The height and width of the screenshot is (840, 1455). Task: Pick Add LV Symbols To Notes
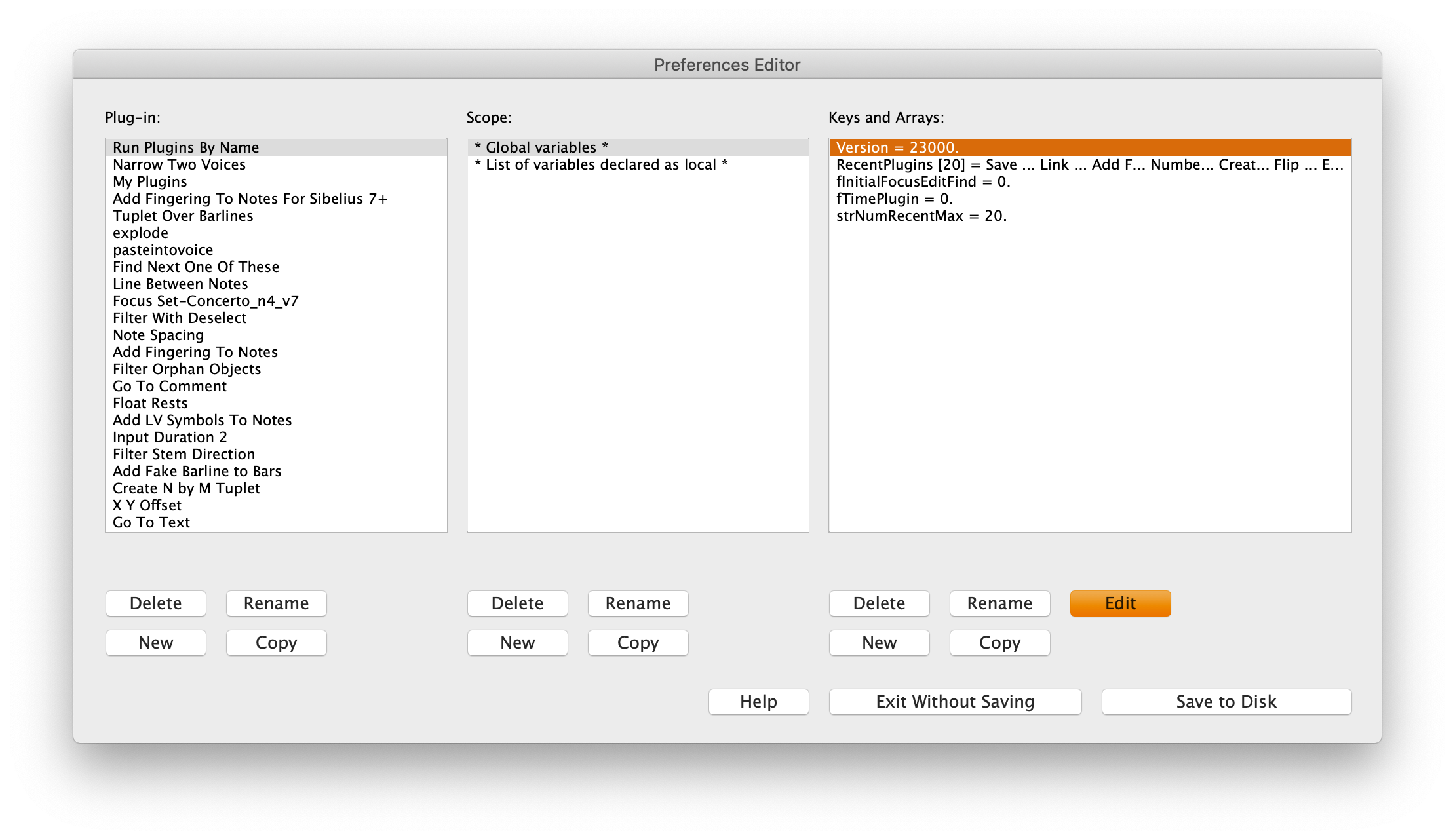202,420
